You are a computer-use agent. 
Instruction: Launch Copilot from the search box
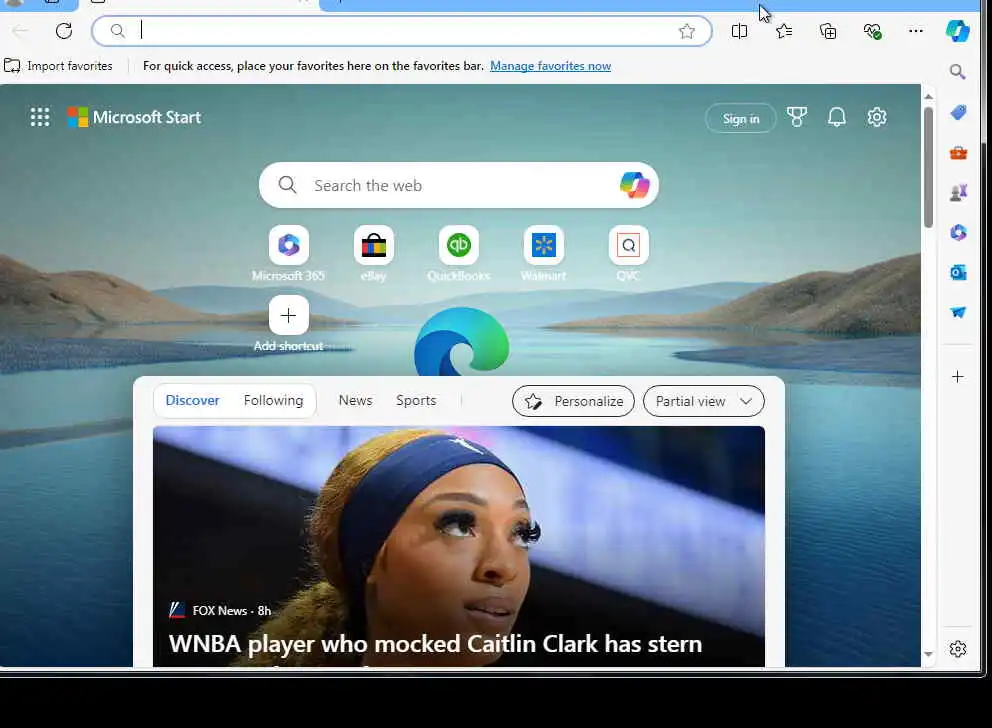click(635, 185)
